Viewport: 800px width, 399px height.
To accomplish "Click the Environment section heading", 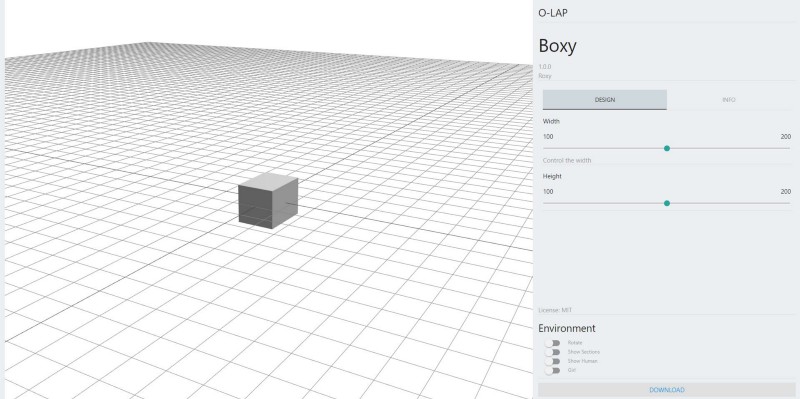I will (x=567, y=328).
